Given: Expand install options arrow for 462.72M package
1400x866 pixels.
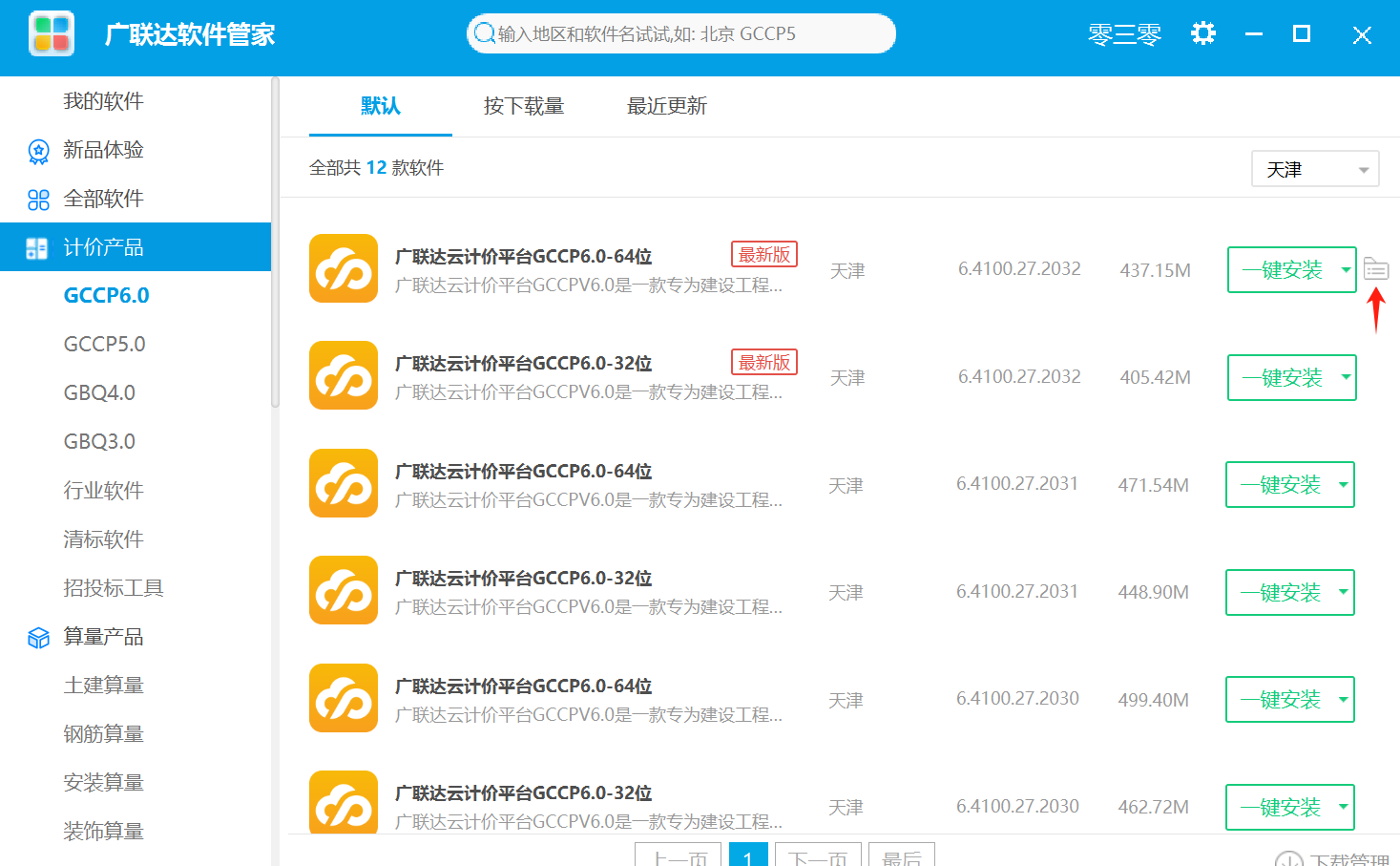Looking at the screenshot, I should point(1344,807).
